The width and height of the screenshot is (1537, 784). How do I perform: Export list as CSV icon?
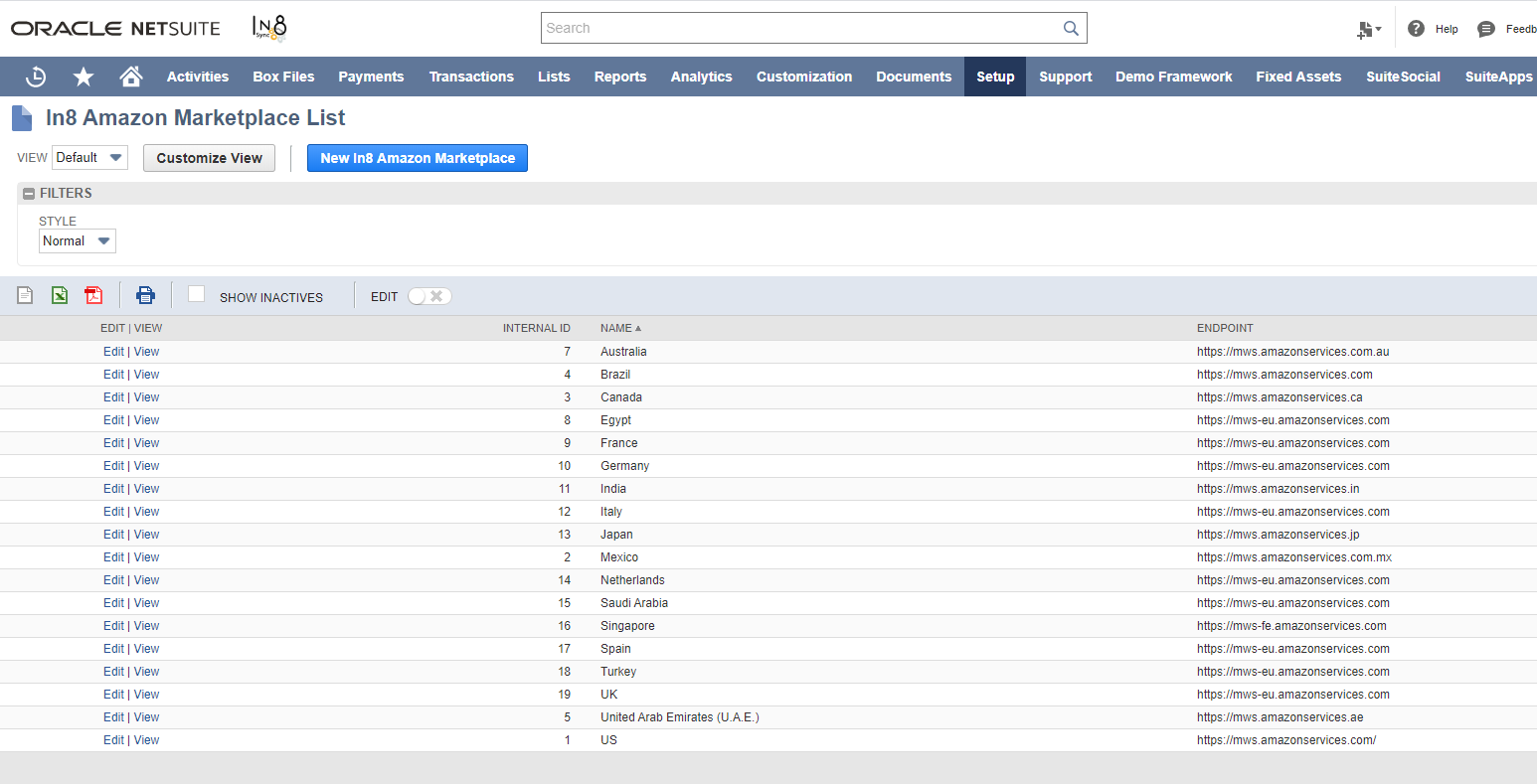(x=25, y=295)
